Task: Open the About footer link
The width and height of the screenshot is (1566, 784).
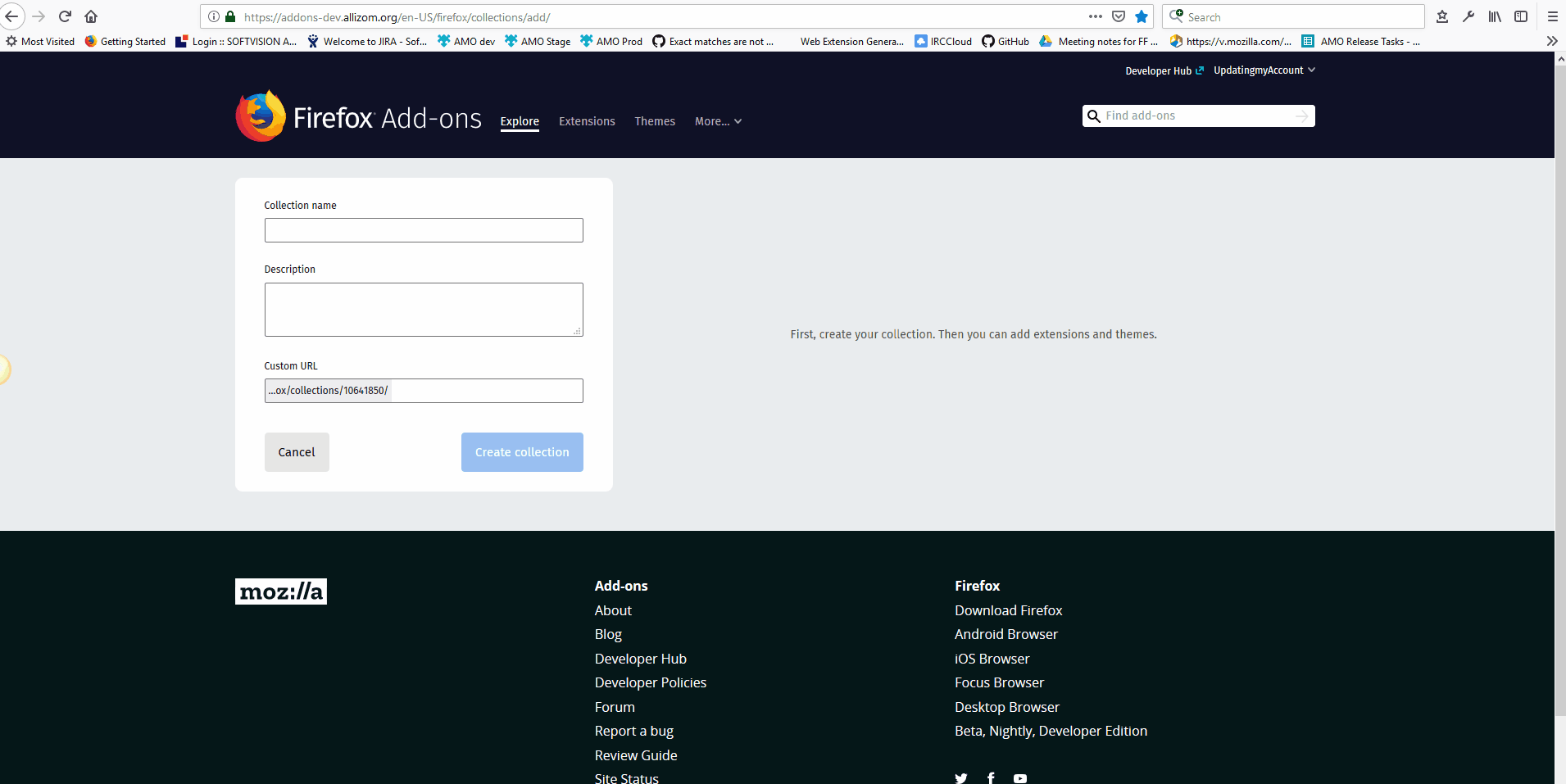Action: [x=613, y=610]
